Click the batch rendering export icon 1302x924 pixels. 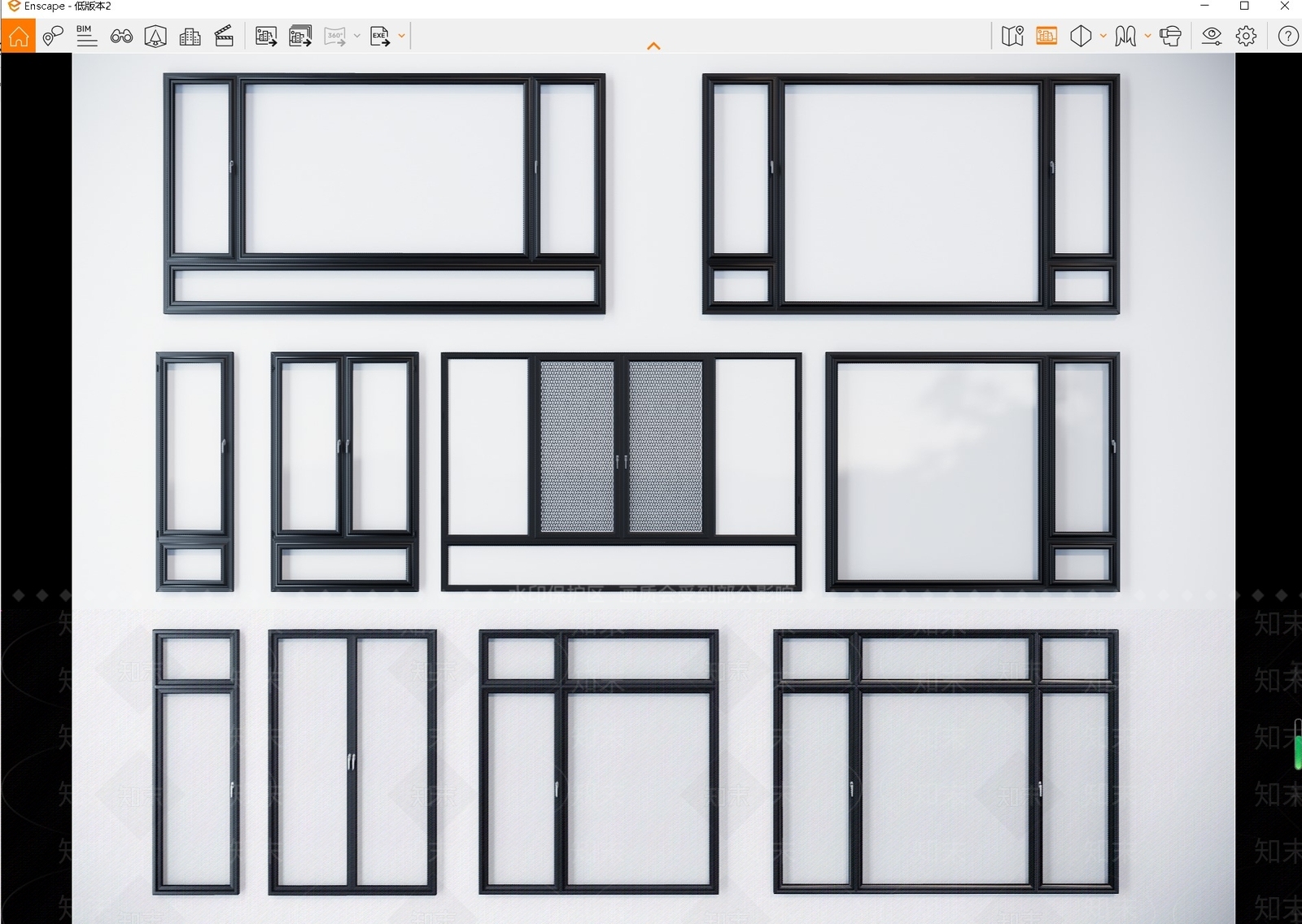tap(300, 36)
